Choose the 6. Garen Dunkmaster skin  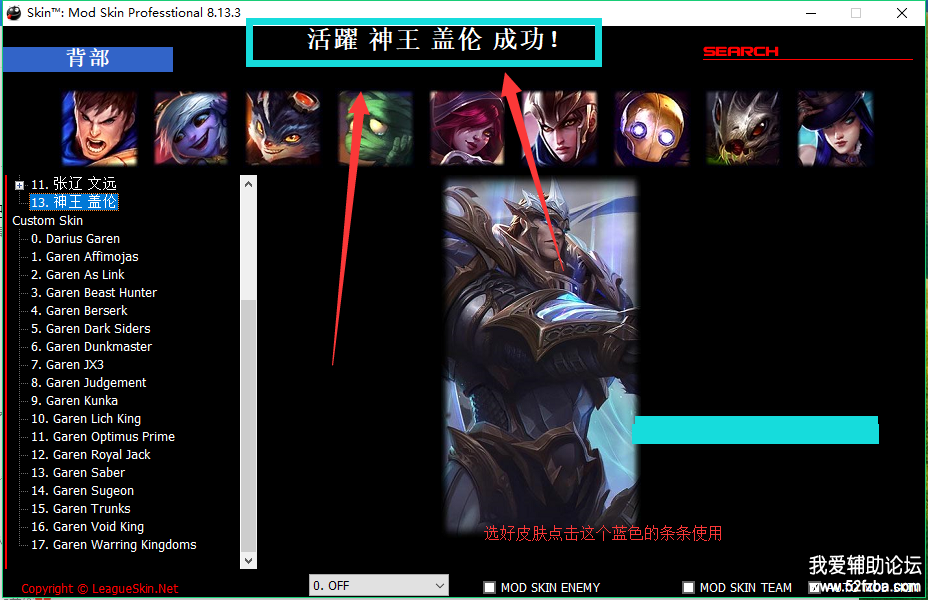[x=92, y=347]
